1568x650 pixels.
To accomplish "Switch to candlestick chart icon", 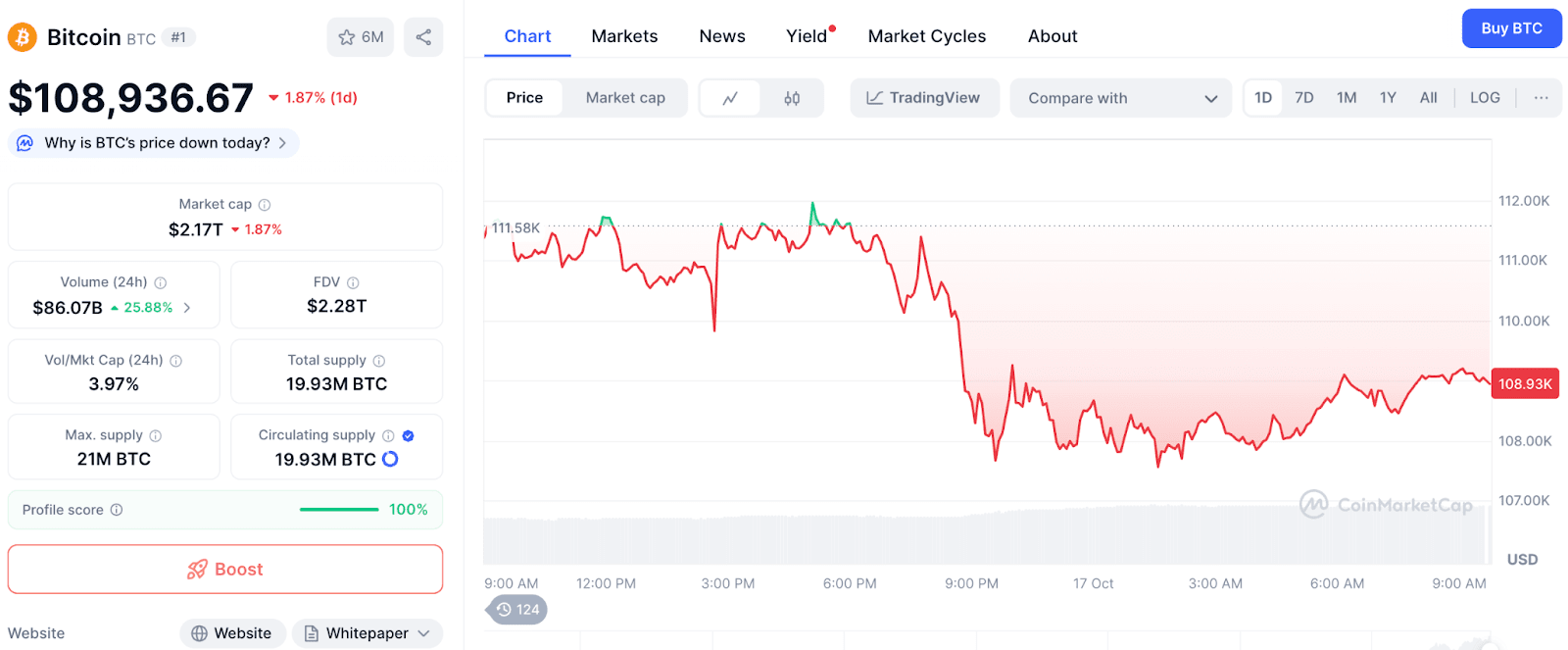I will coord(792,98).
